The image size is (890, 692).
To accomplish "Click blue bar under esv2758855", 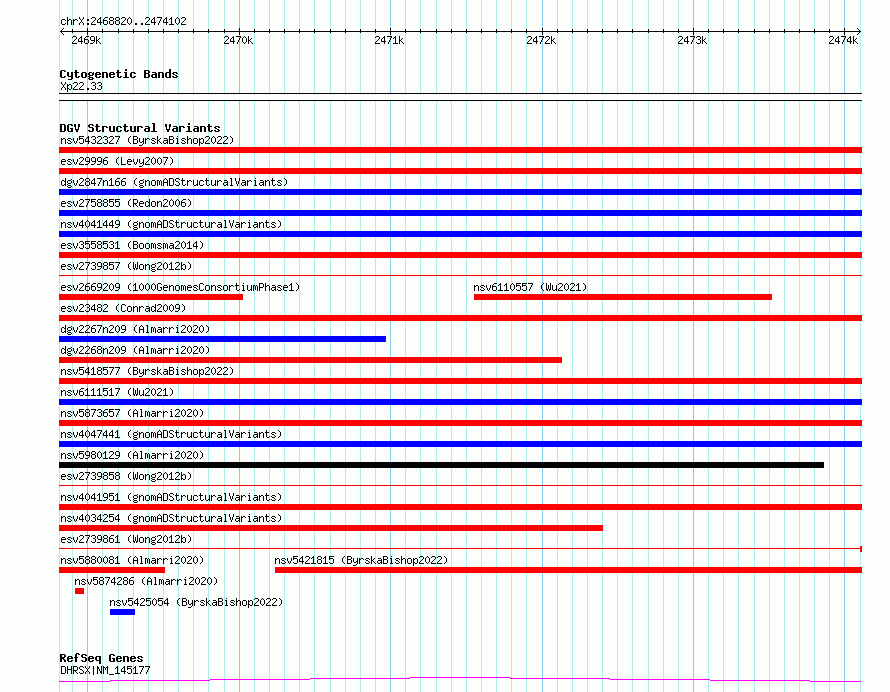I will pos(460,213).
